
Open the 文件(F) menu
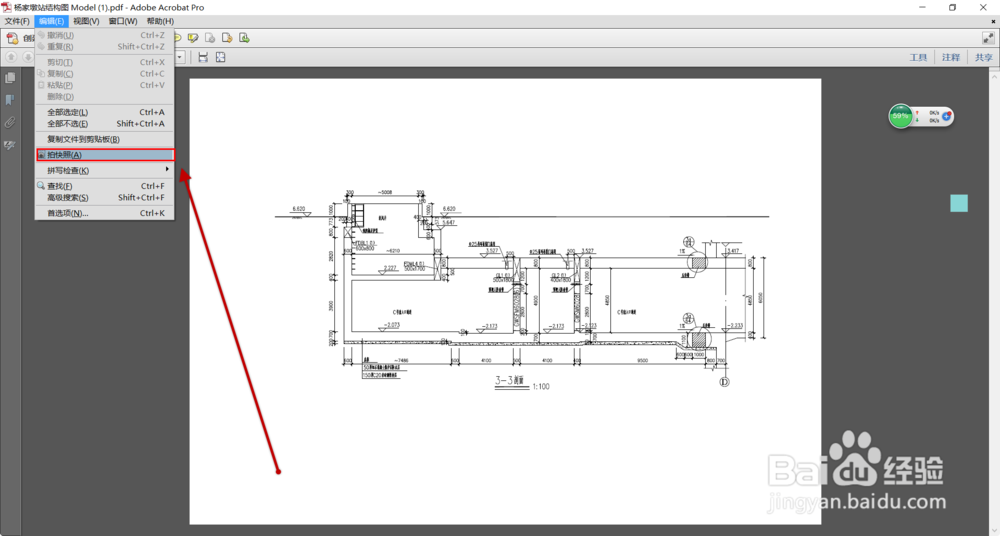point(17,21)
